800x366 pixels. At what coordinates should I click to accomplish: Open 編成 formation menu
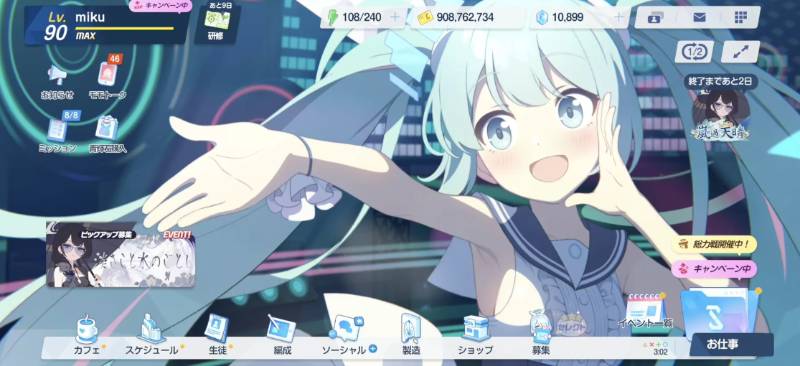282,335
